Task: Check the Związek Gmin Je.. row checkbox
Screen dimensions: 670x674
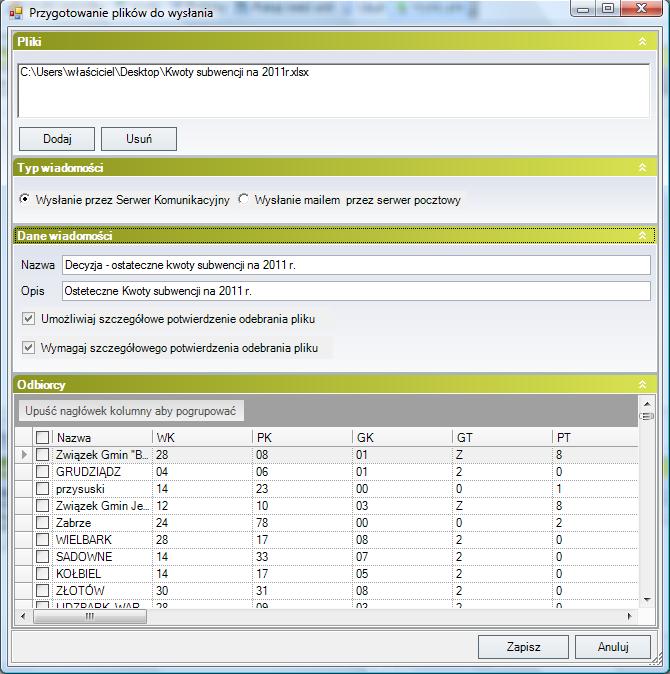Action: [42, 506]
